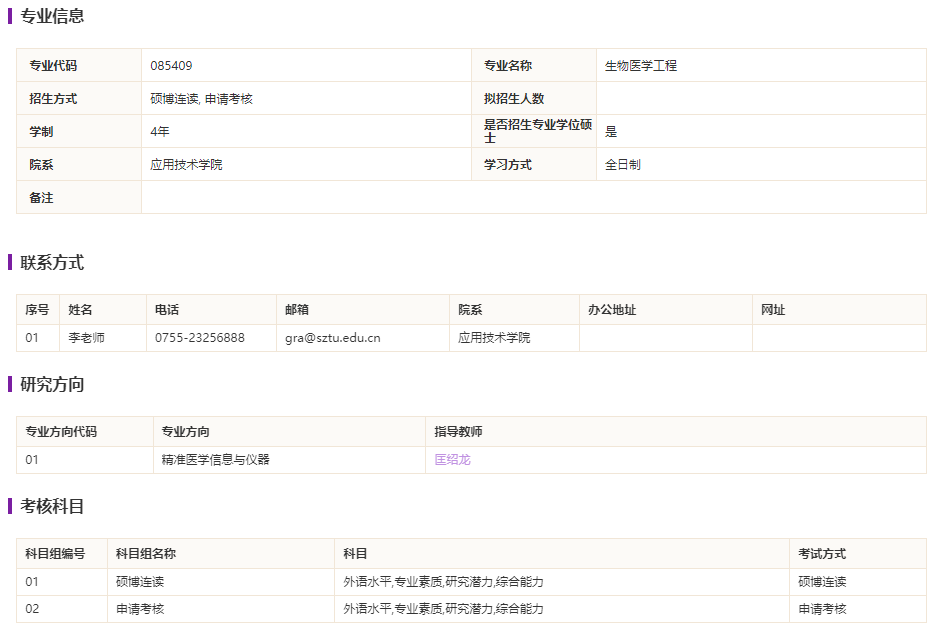Image resolution: width=934 pixels, height=631 pixels.
Task: Click the empty 拟招生人数 value cell
Action: coord(760,99)
